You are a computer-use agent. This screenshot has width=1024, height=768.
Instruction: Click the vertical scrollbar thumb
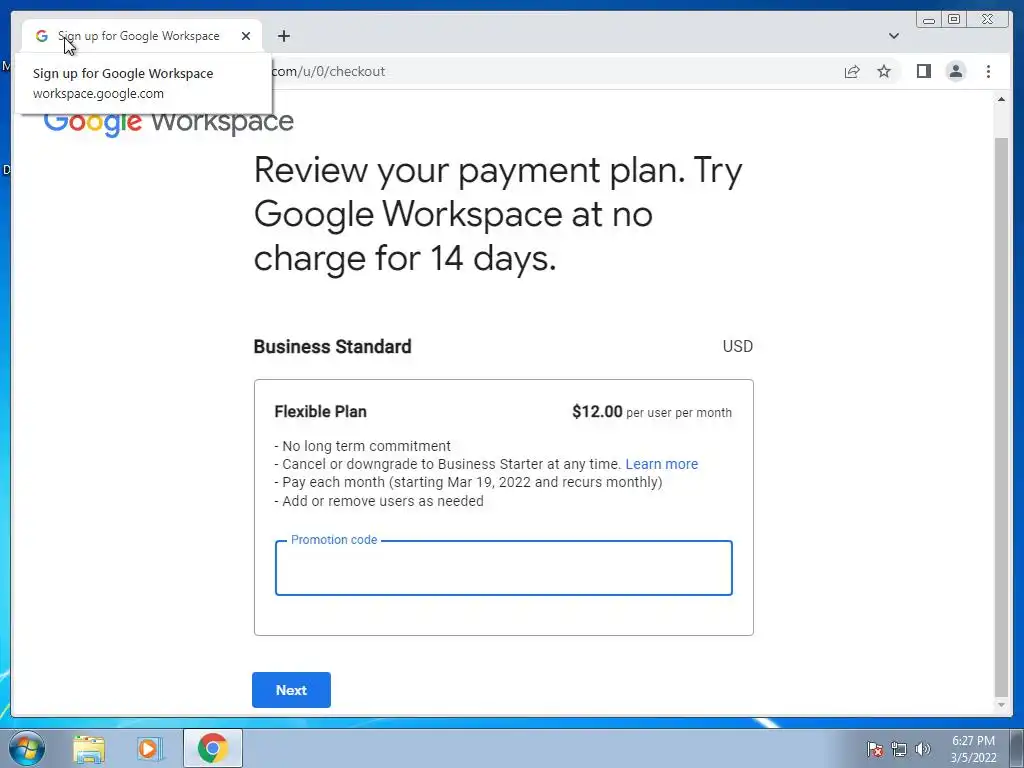(1001, 418)
